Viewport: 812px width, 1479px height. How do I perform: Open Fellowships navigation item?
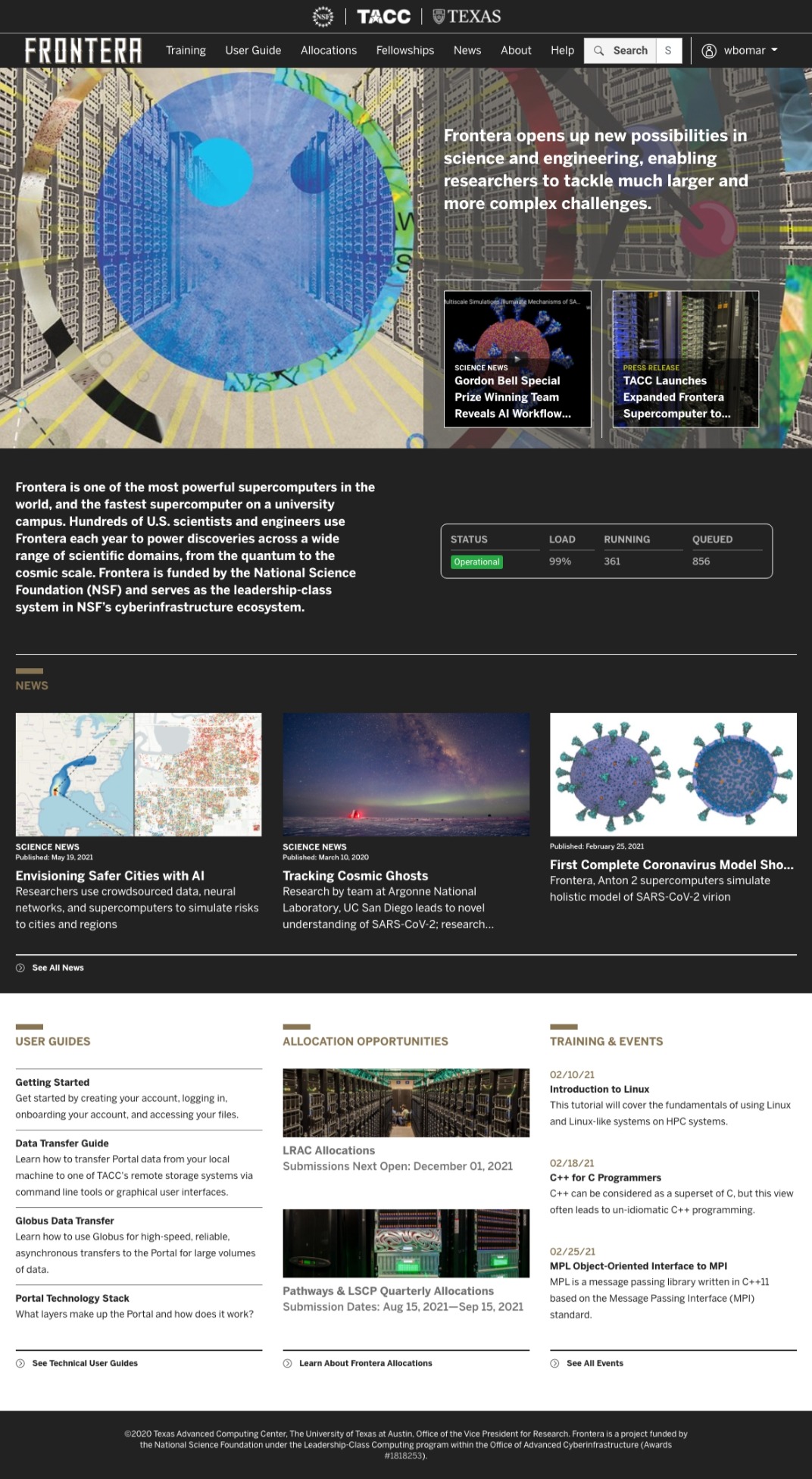pos(405,50)
